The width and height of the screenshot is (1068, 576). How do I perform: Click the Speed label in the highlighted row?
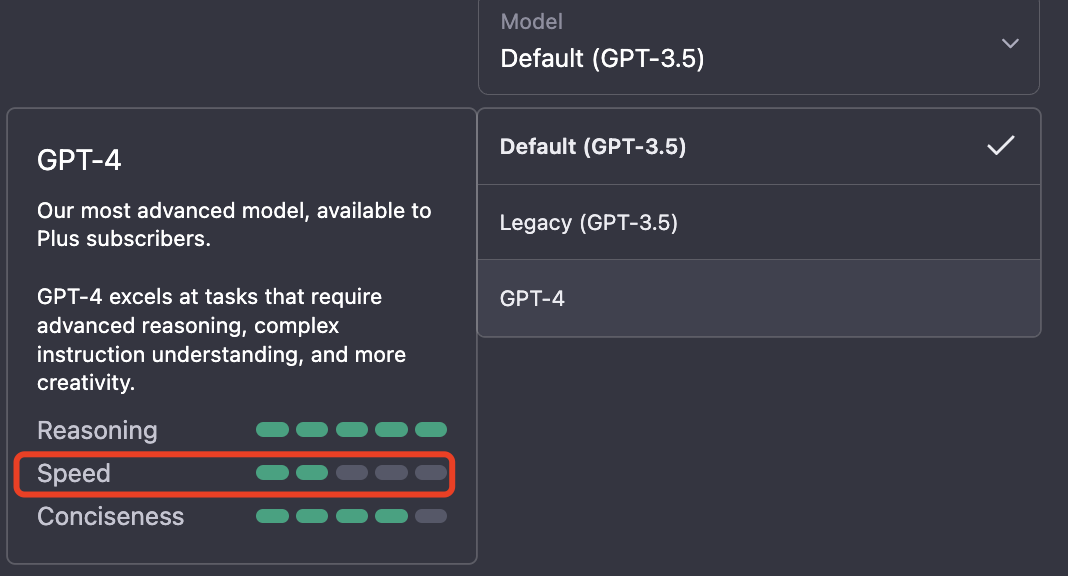pos(74,474)
